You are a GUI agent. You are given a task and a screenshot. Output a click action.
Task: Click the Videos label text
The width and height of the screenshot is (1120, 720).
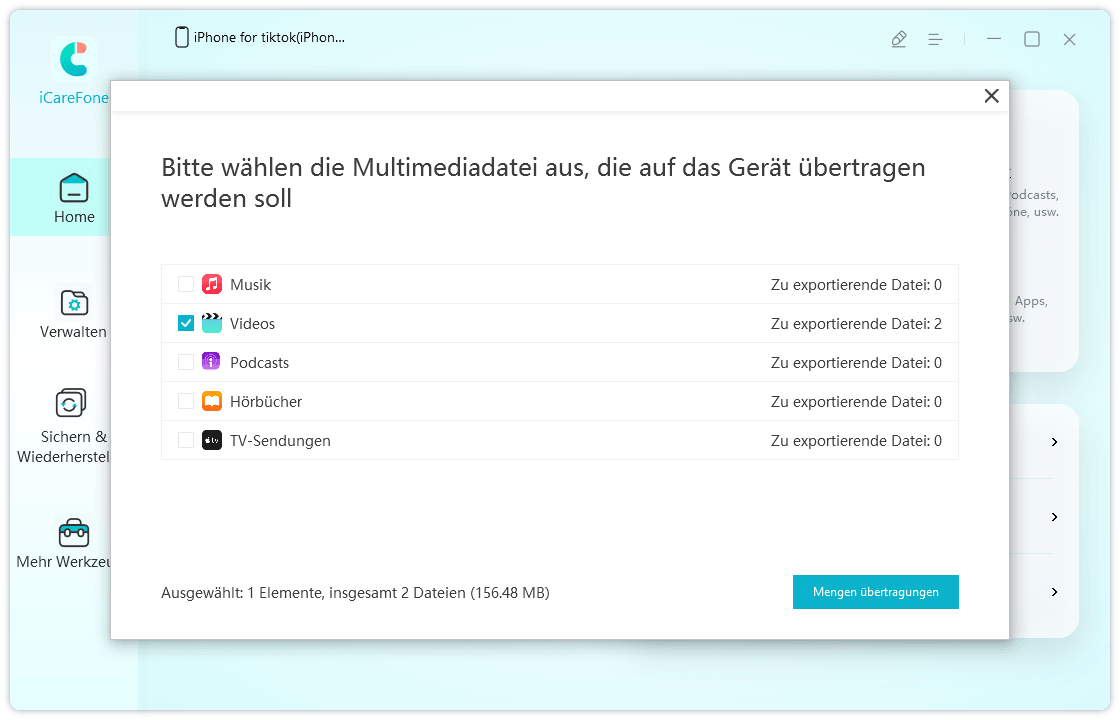(252, 324)
